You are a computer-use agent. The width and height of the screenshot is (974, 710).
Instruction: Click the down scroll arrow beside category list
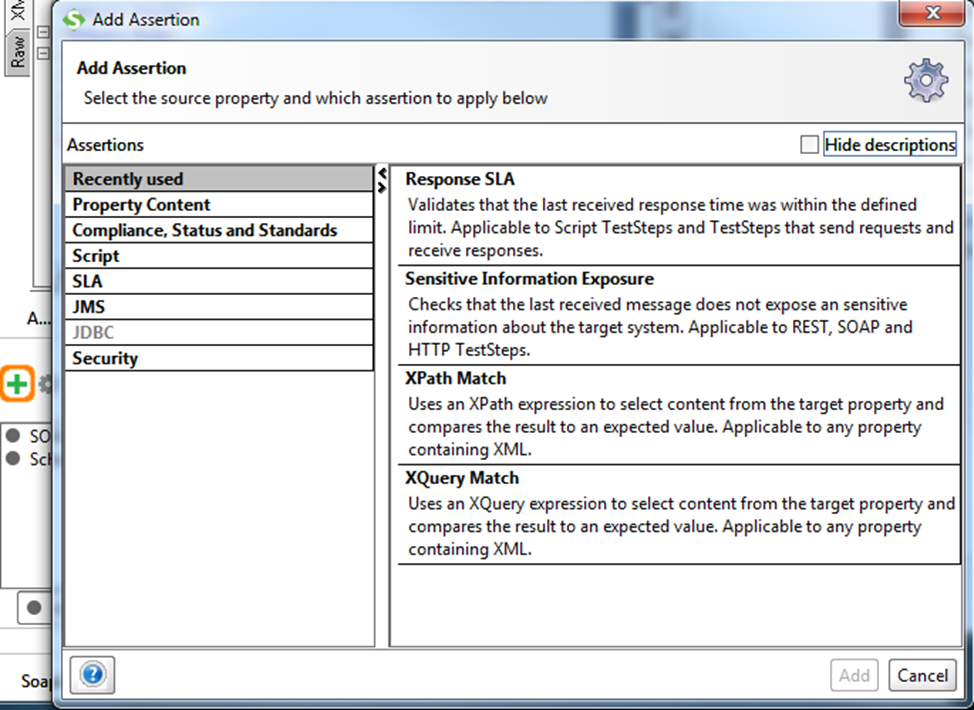click(x=383, y=187)
